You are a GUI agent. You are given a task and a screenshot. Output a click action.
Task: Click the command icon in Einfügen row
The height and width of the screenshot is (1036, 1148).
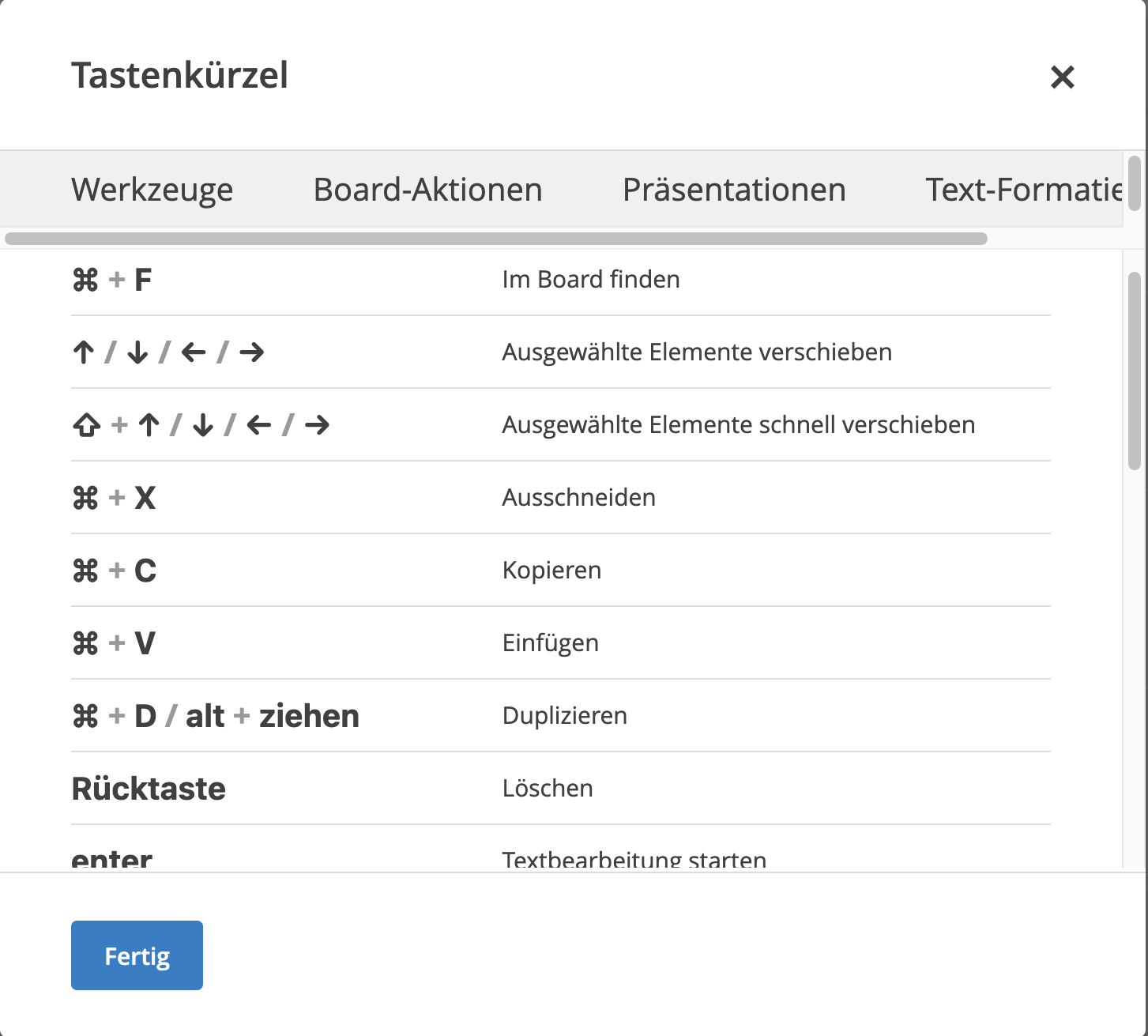tap(85, 643)
